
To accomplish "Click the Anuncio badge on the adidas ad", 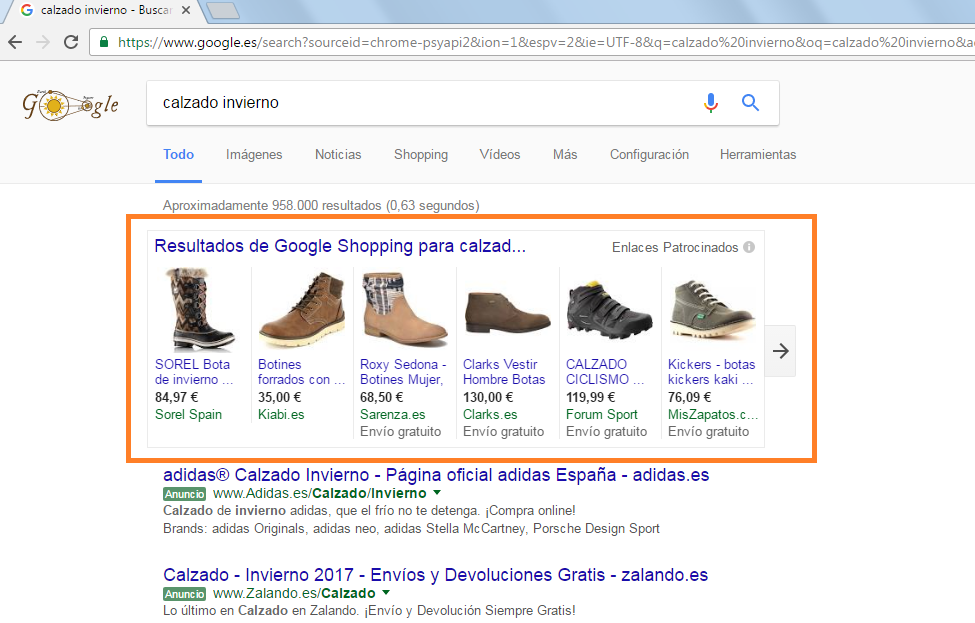I will click(185, 494).
